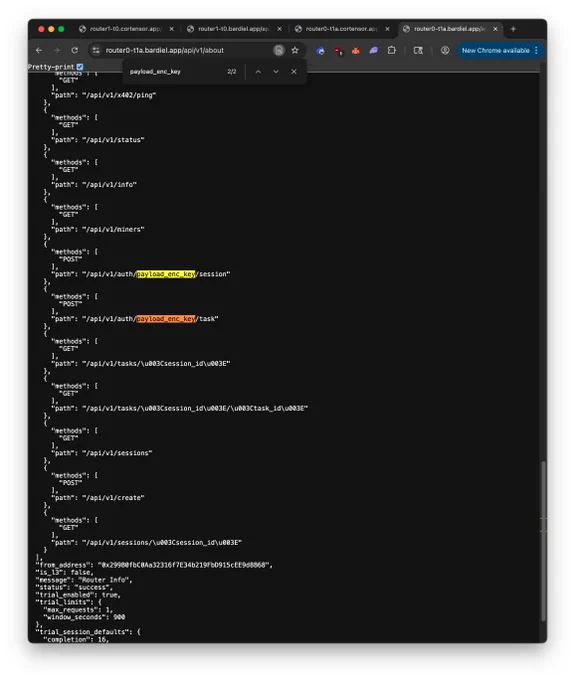Close the router1-t0.bardiel.app tab

tap(279, 29)
